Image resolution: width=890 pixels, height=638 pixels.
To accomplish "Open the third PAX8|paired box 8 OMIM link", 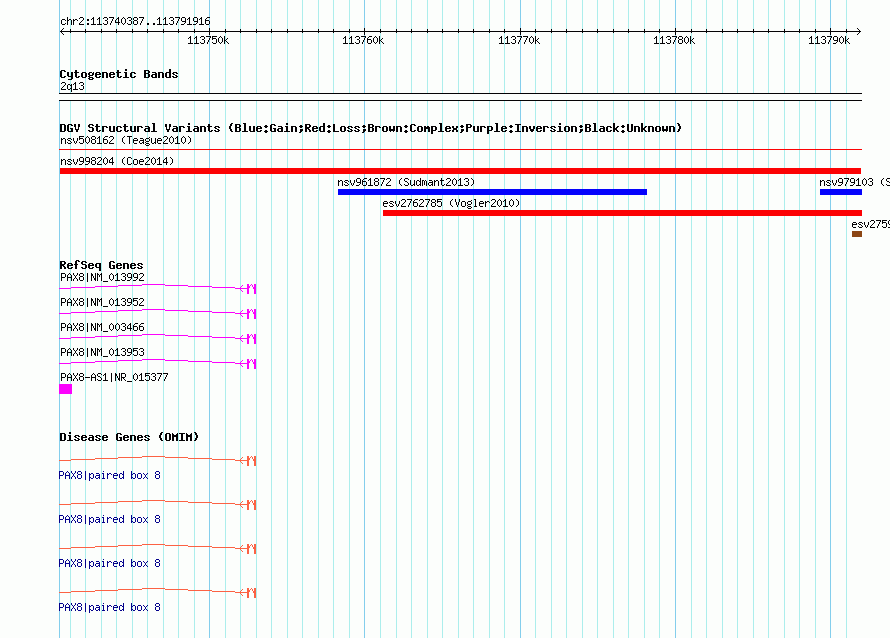I will (110, 563).
